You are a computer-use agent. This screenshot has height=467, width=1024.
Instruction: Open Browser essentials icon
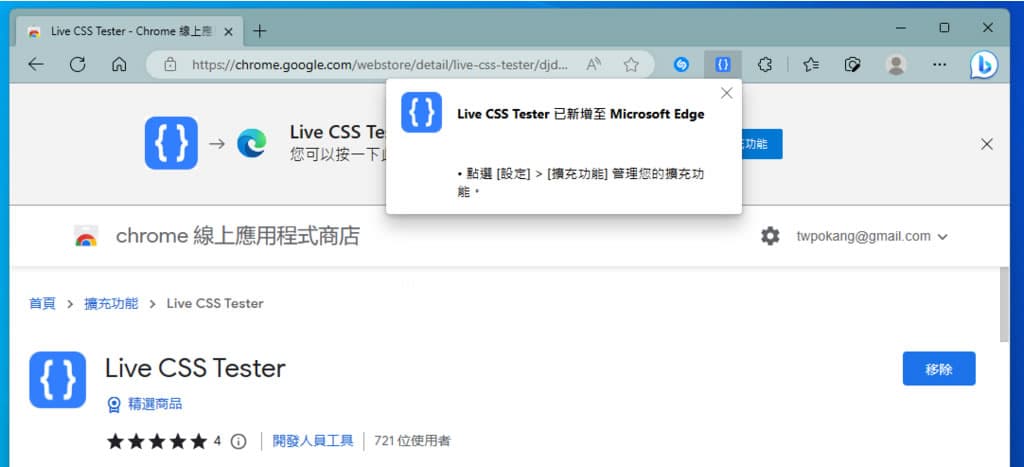(852, 65)
